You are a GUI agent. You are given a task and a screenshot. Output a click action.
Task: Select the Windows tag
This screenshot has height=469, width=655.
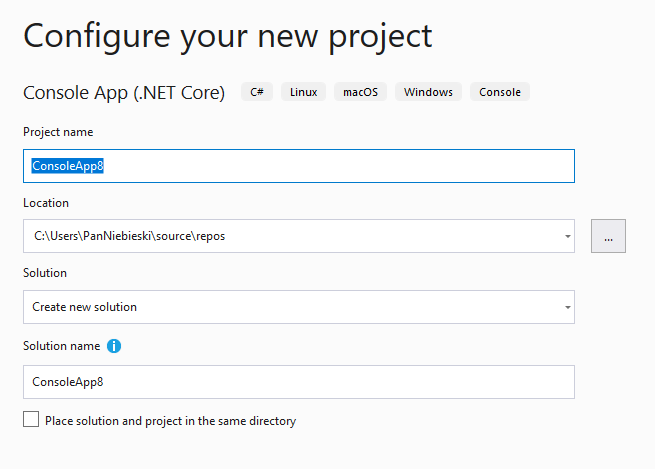pyautogui.click(x=428, y=92)
